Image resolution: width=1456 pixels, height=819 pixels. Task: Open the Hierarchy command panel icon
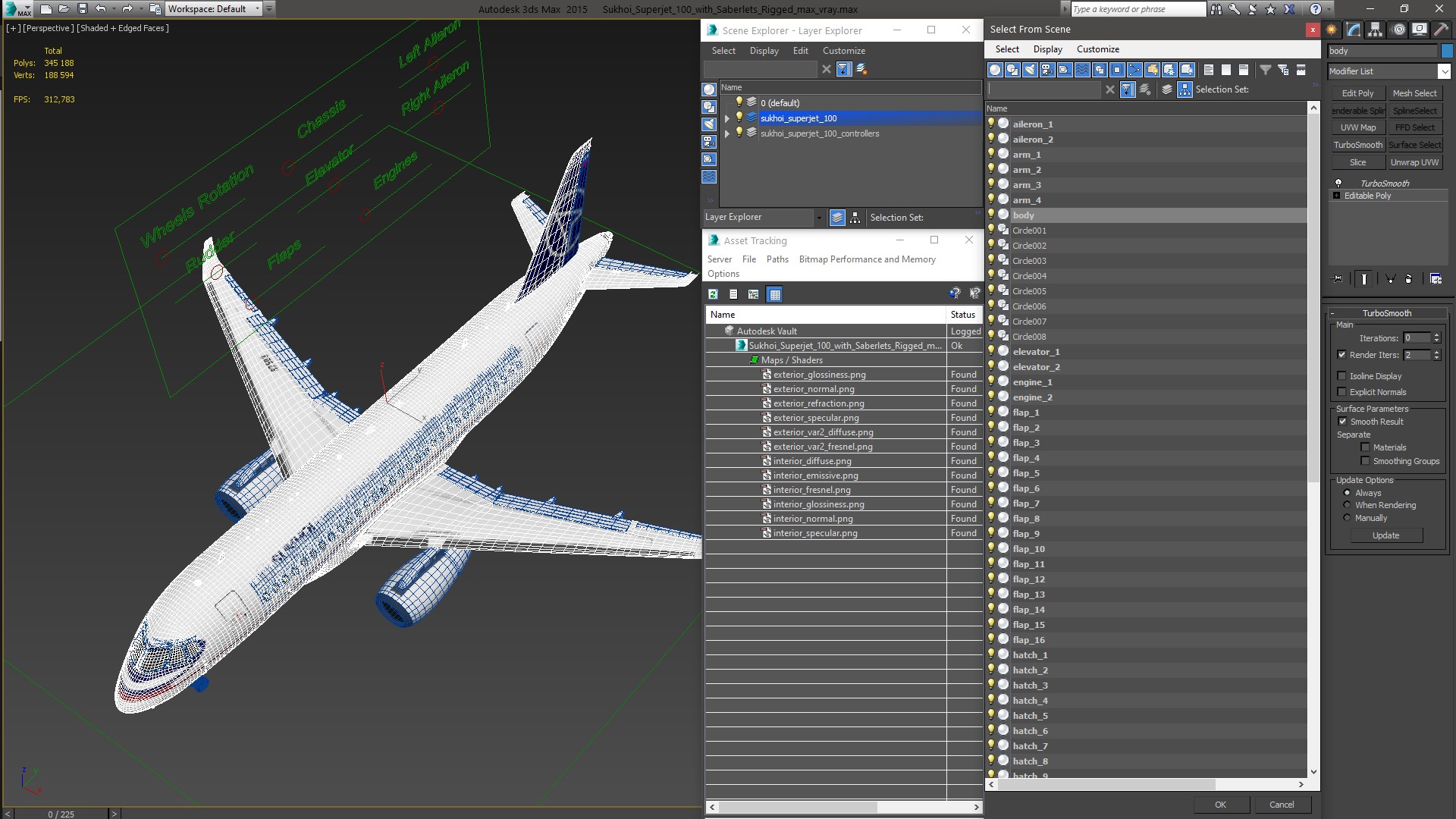click(1375, 30)
